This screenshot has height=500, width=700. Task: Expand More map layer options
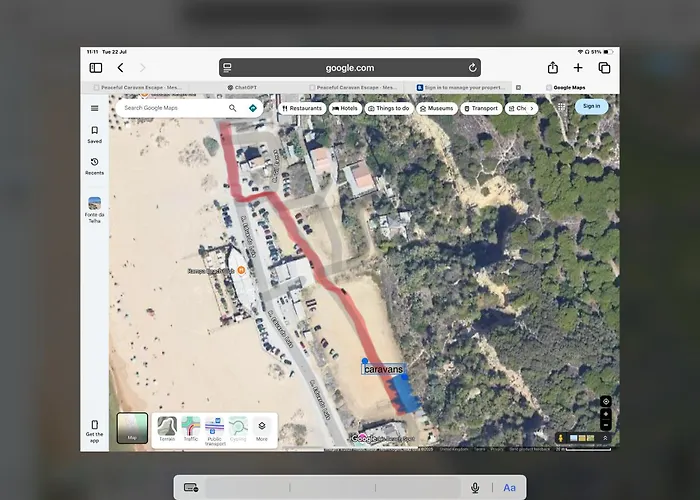261,428
